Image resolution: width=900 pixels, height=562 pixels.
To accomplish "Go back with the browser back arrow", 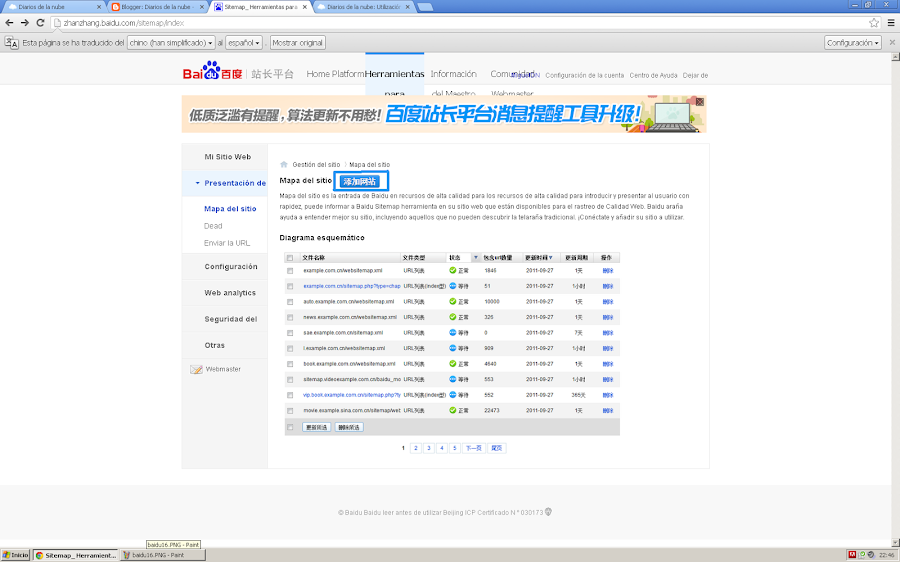I will coord(9,22).
